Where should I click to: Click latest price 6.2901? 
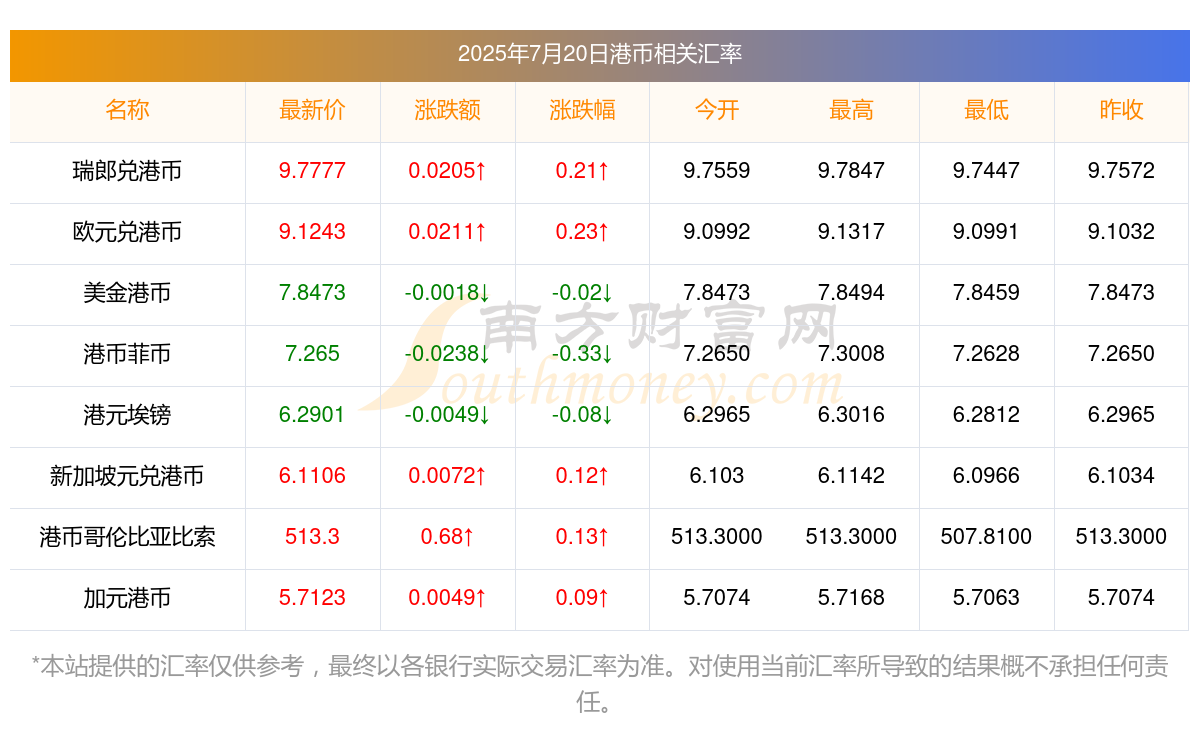(x=312, y=415)
